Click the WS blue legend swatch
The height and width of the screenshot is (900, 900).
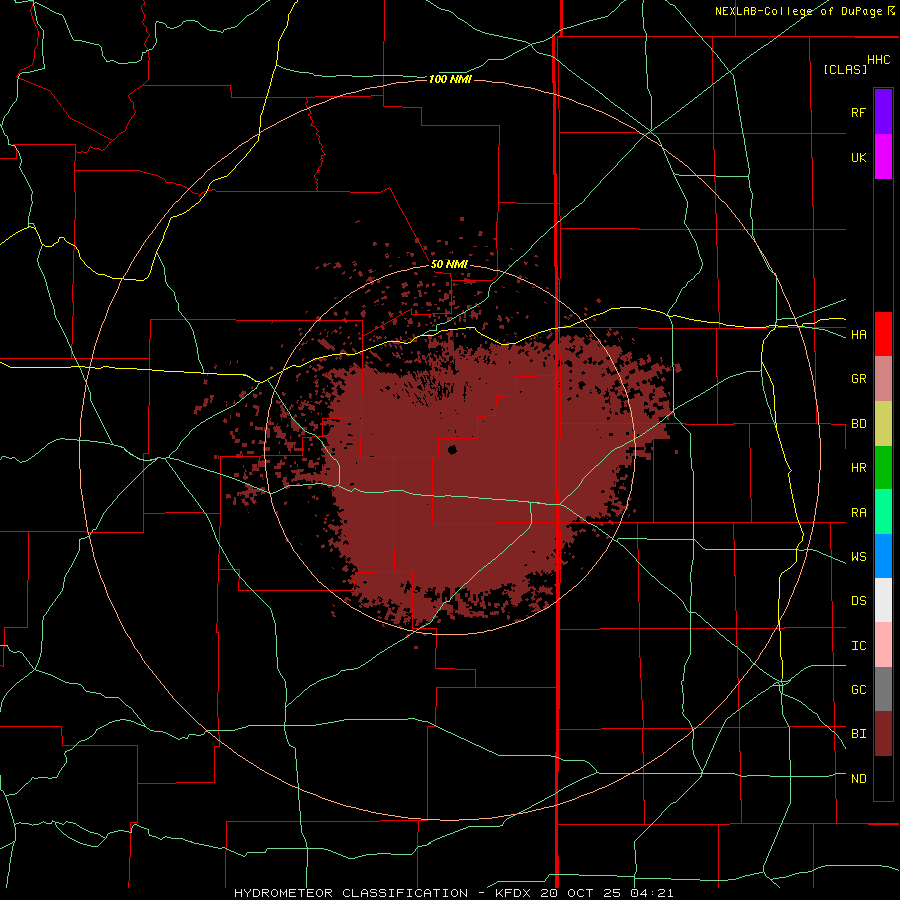point(883,556)
